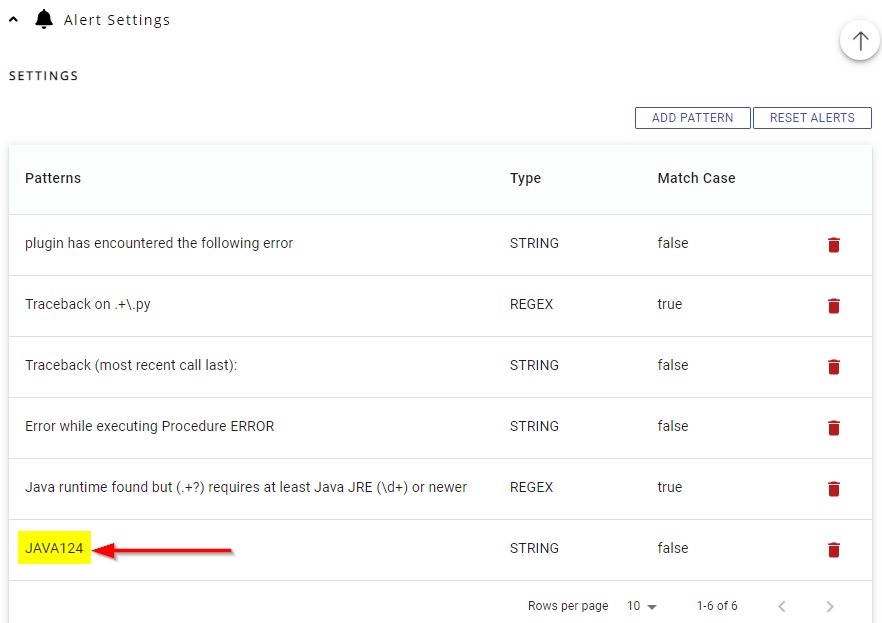Screen dimensions: 882x623
Task: Click the 'Traceback on .+\.py' pattern text
Action: click(88, 304)
